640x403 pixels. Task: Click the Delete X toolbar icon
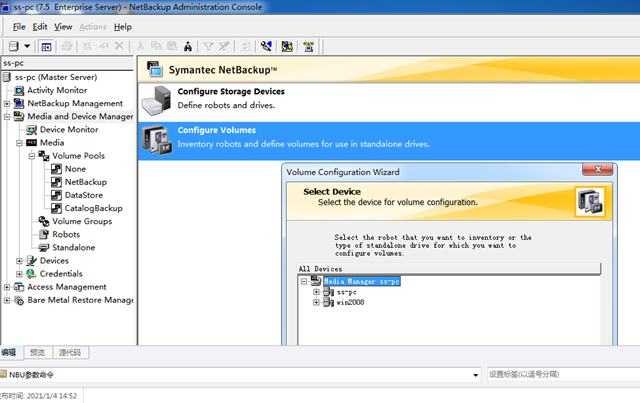click(119, 46)
